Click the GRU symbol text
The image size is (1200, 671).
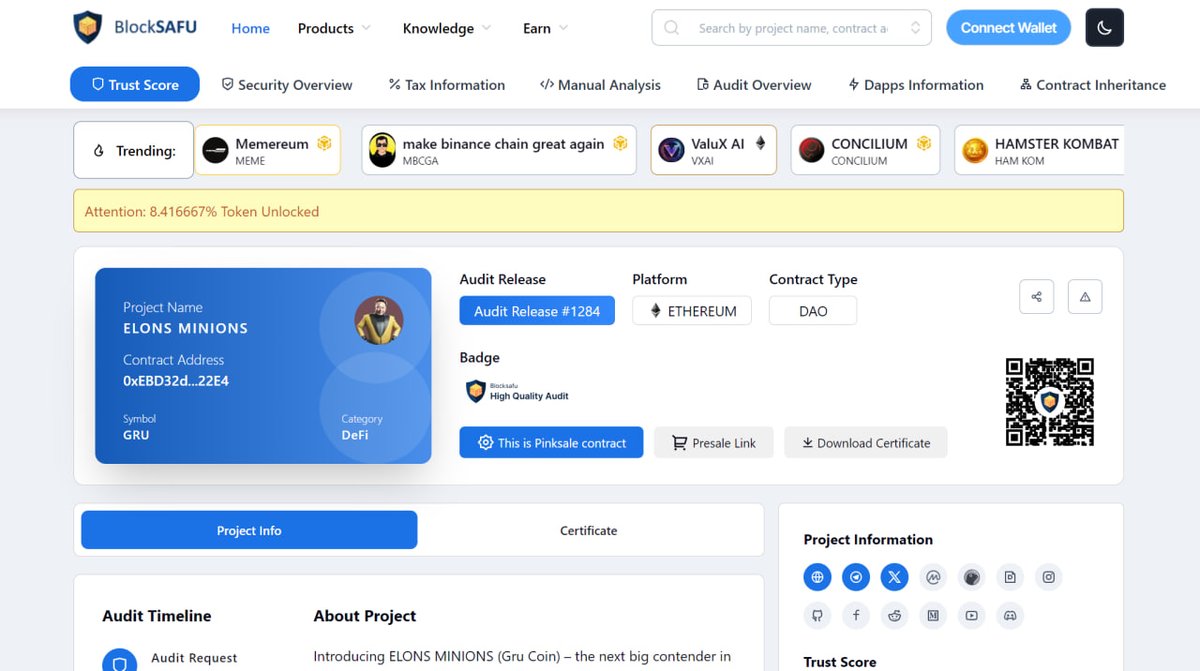(136, 435)
